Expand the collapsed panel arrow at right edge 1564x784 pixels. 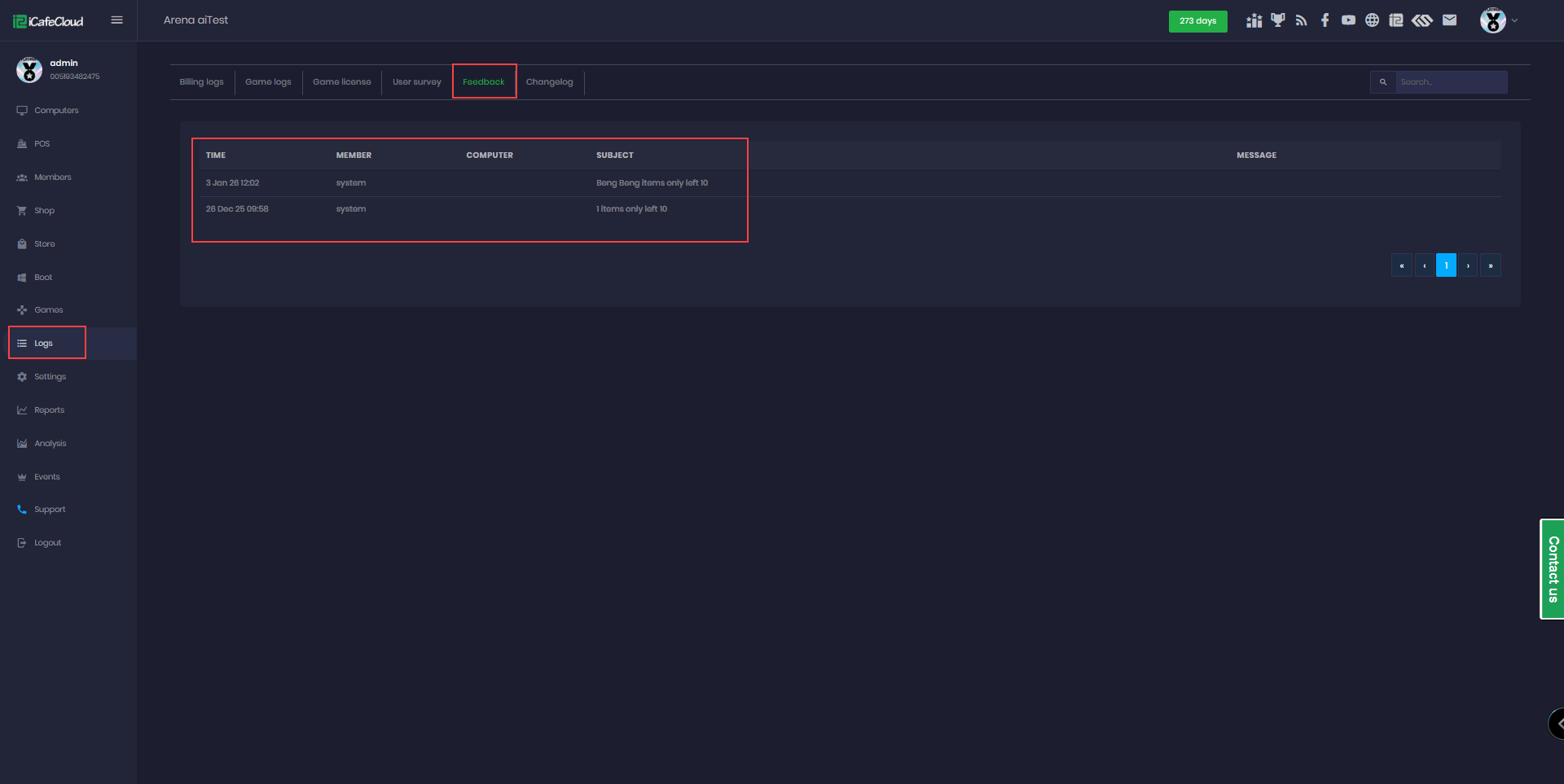click(1557, 723)
